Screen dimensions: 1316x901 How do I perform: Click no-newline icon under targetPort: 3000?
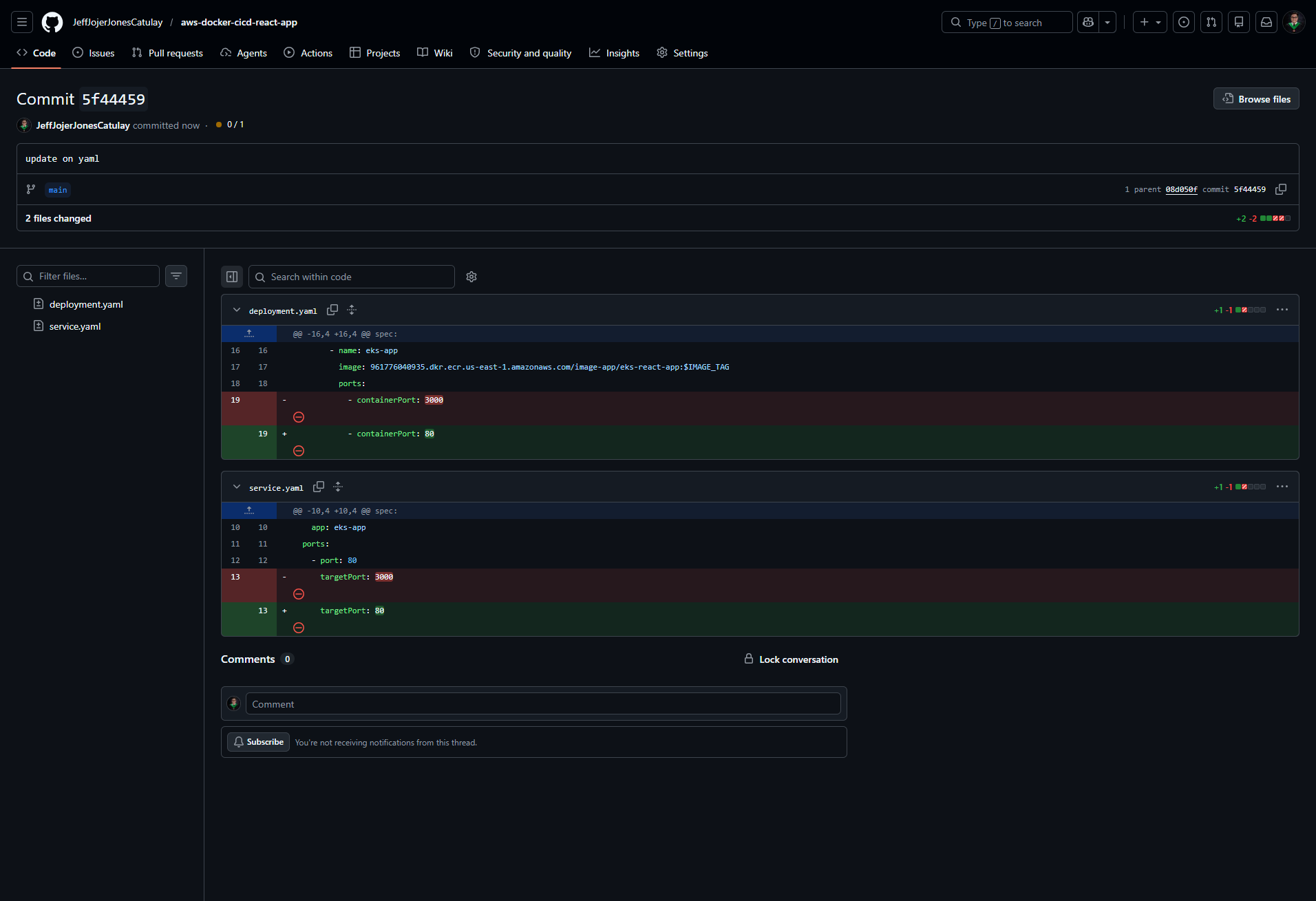pos(299,594)
